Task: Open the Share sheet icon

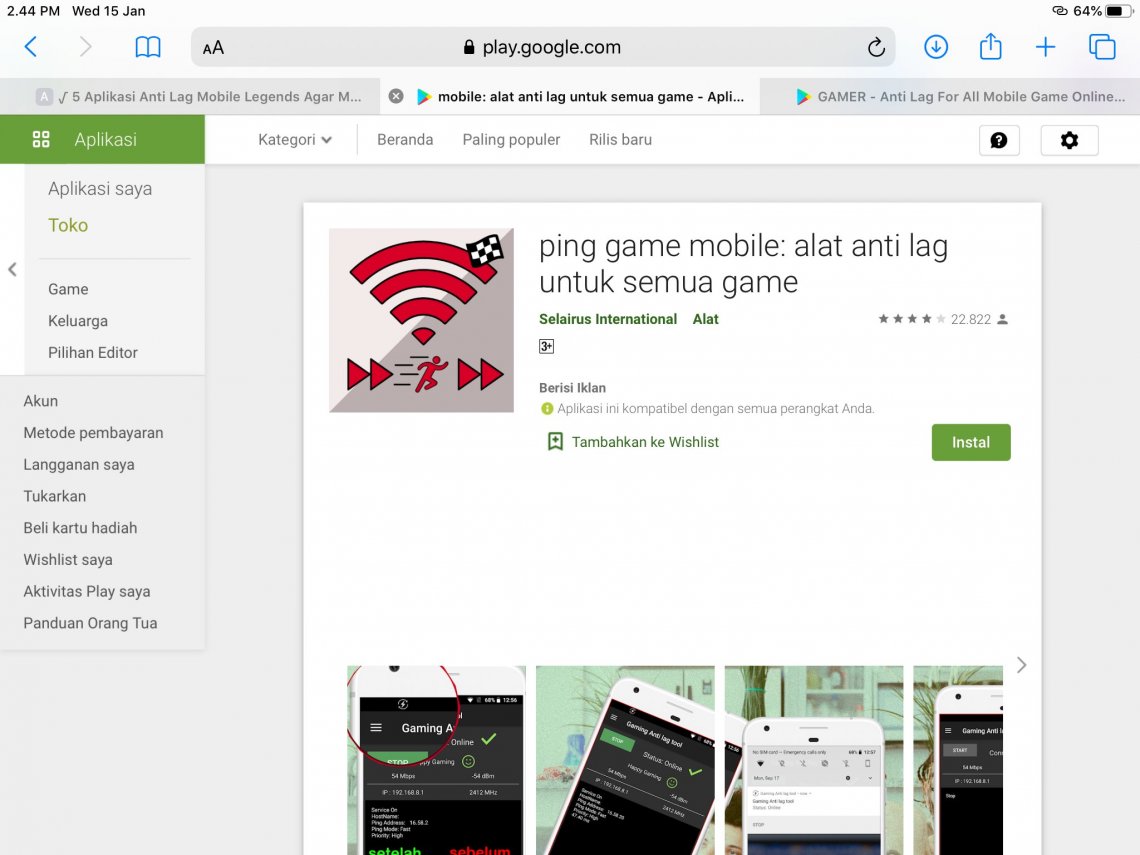Action: coord(990,47)
